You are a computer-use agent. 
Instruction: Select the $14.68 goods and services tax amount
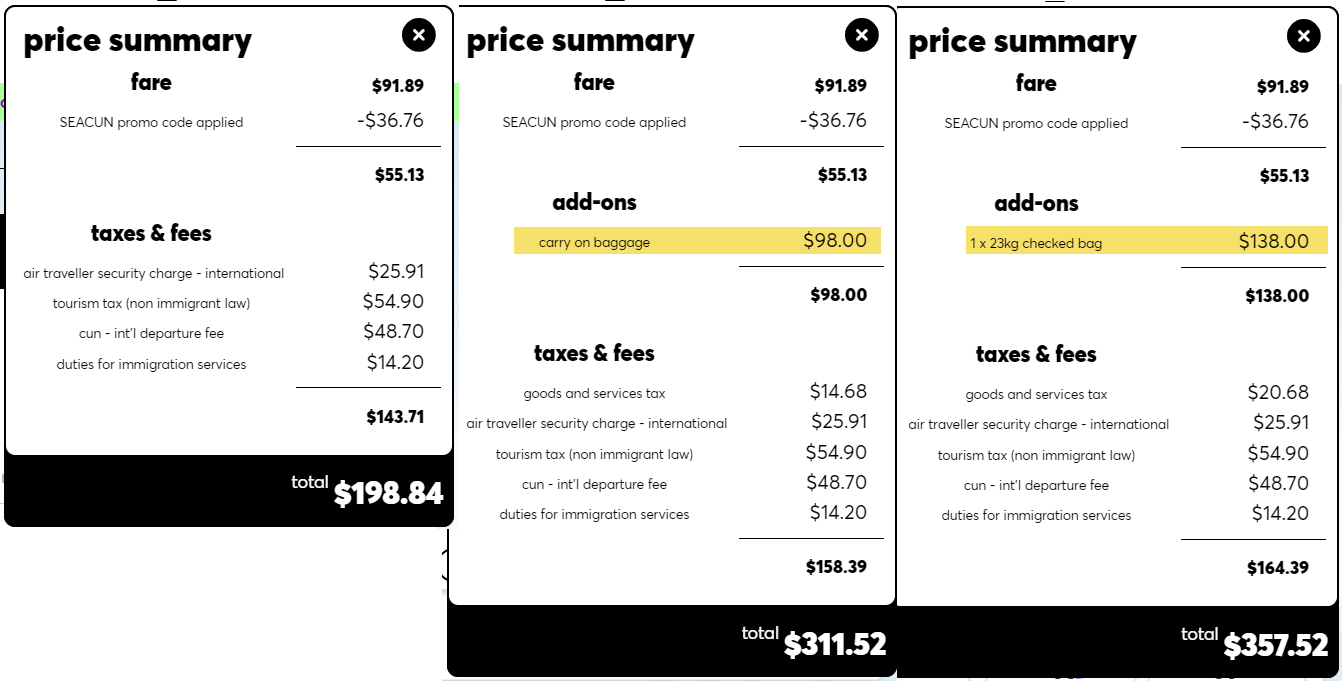838,391
